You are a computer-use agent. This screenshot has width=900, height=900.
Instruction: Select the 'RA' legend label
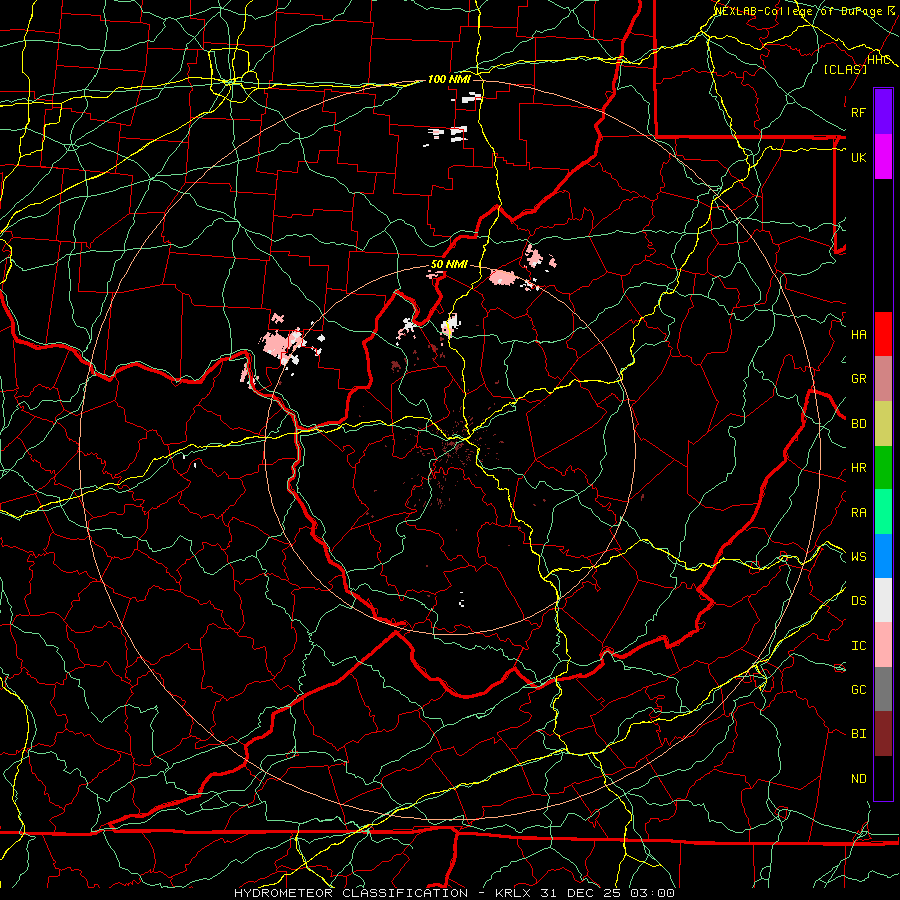coord(858,513)
